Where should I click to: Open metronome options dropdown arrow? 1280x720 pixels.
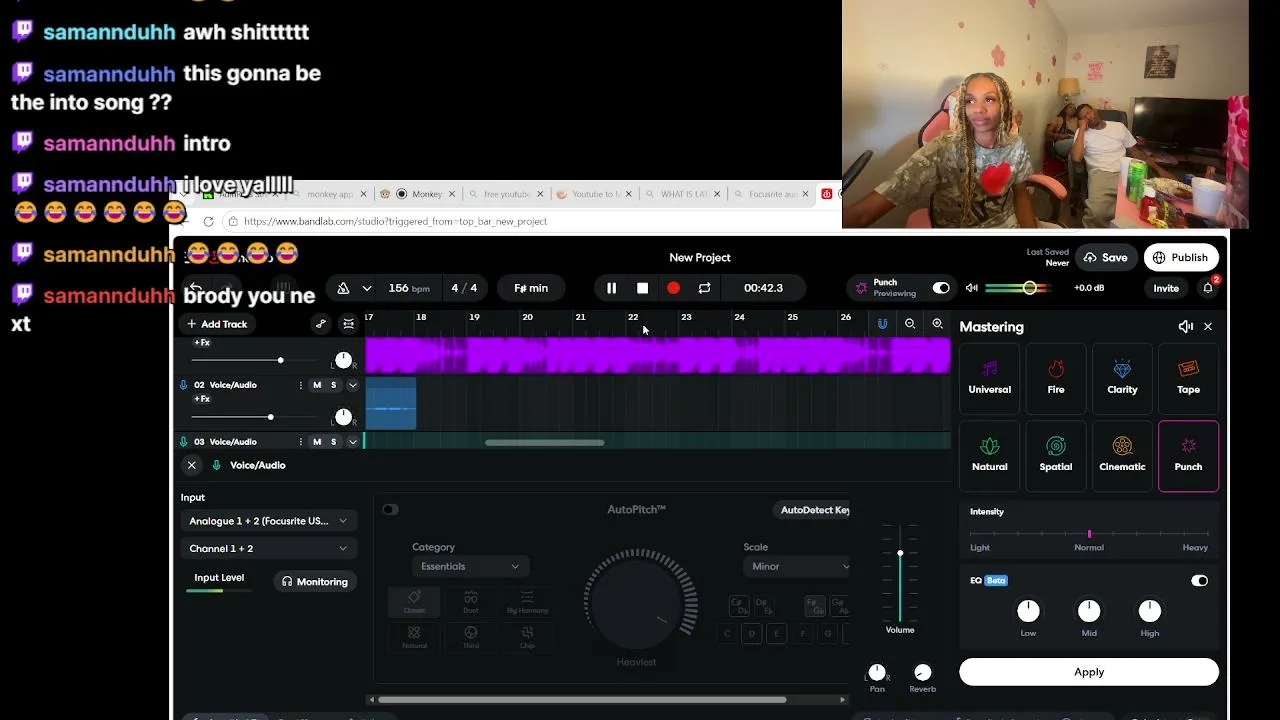tap(367, 288)
